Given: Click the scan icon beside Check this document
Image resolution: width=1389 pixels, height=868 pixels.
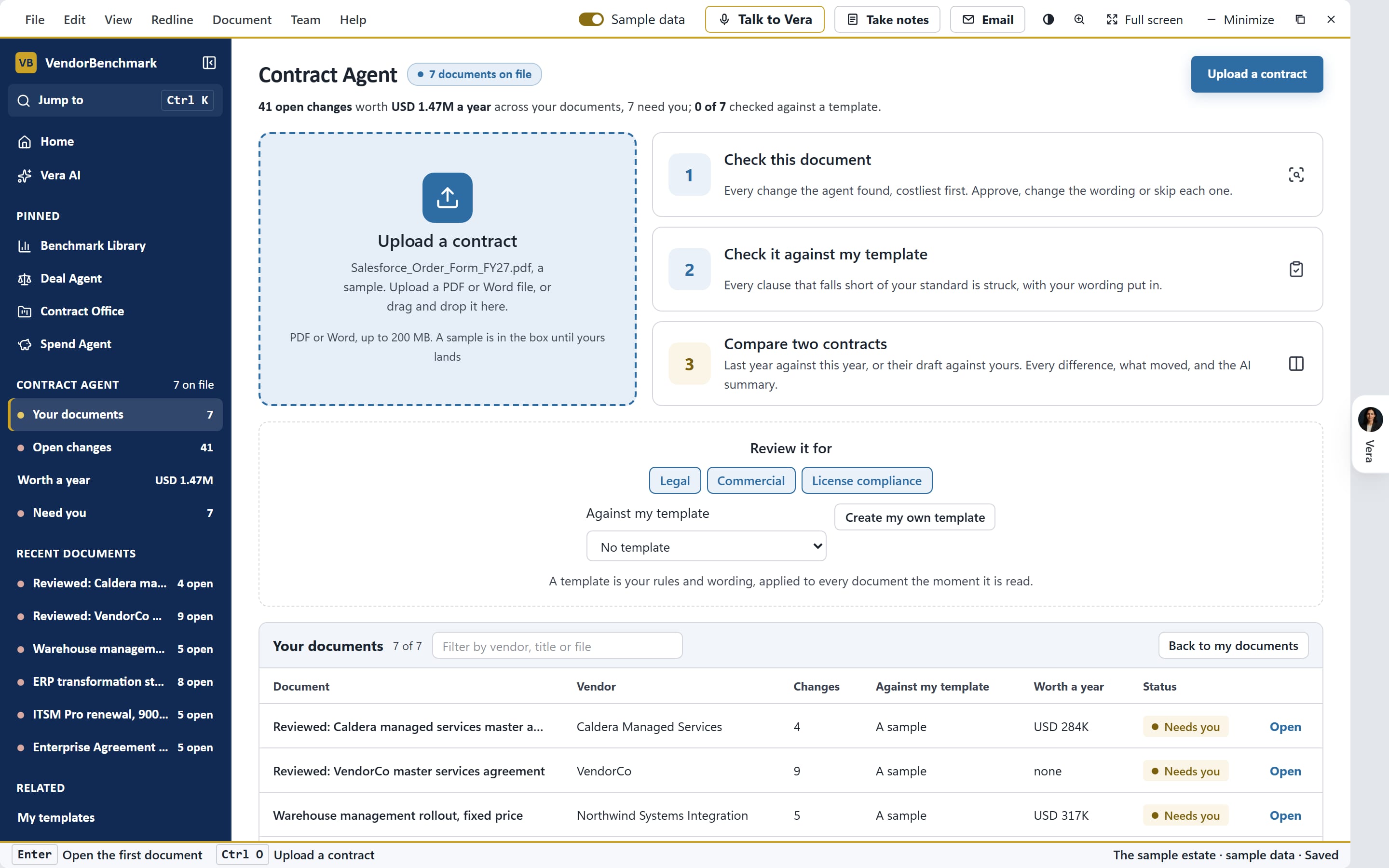Looking at the screenshot, I should click(x=1296, y=175).
